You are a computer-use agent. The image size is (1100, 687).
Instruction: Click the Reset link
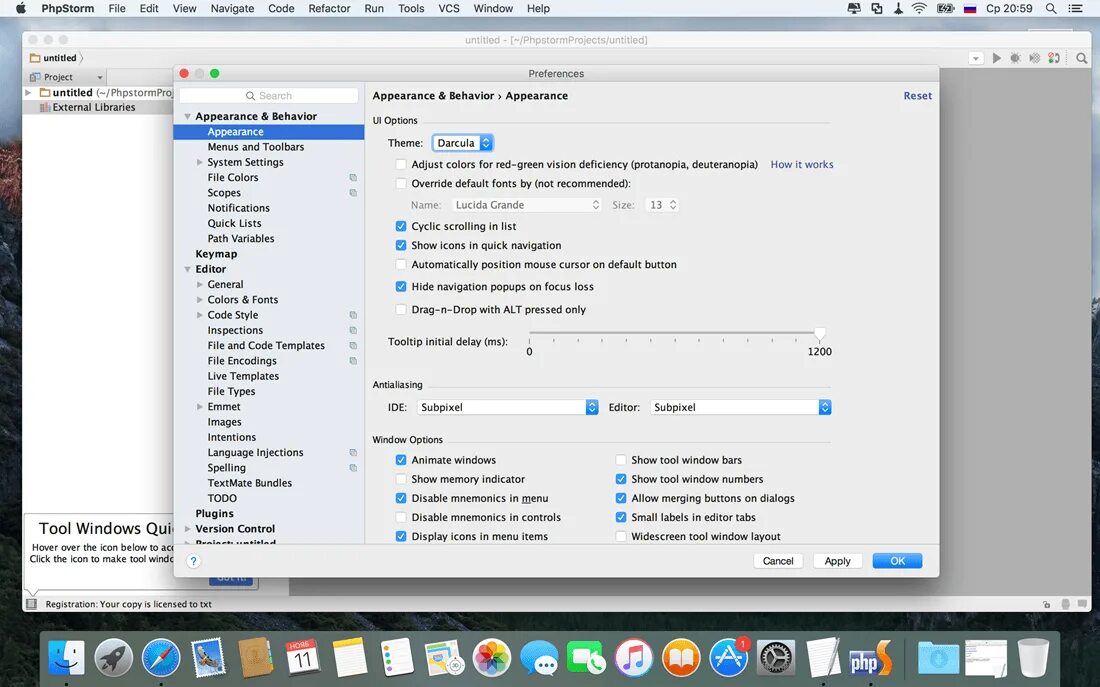pyautogui.click(x=918, y=95)
